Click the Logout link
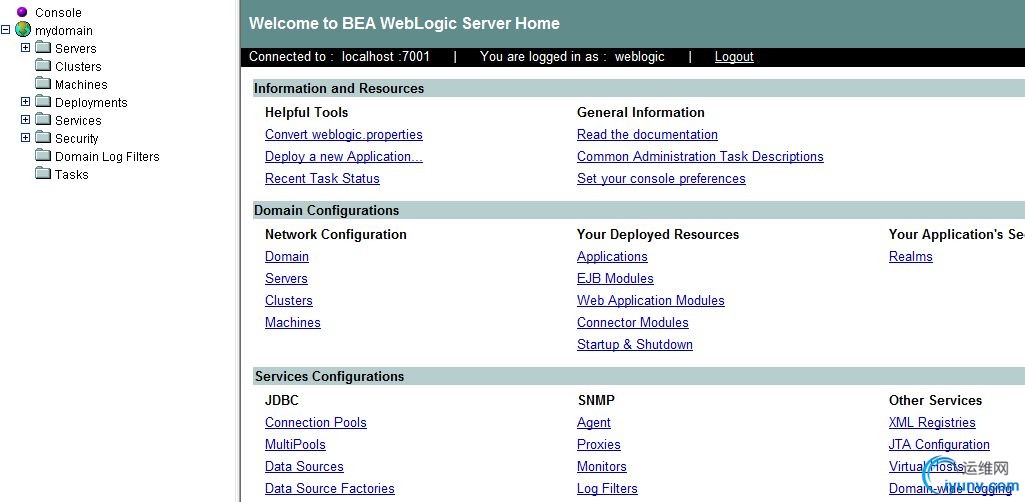Screen dimensions: 1025x502 point(734,57)
